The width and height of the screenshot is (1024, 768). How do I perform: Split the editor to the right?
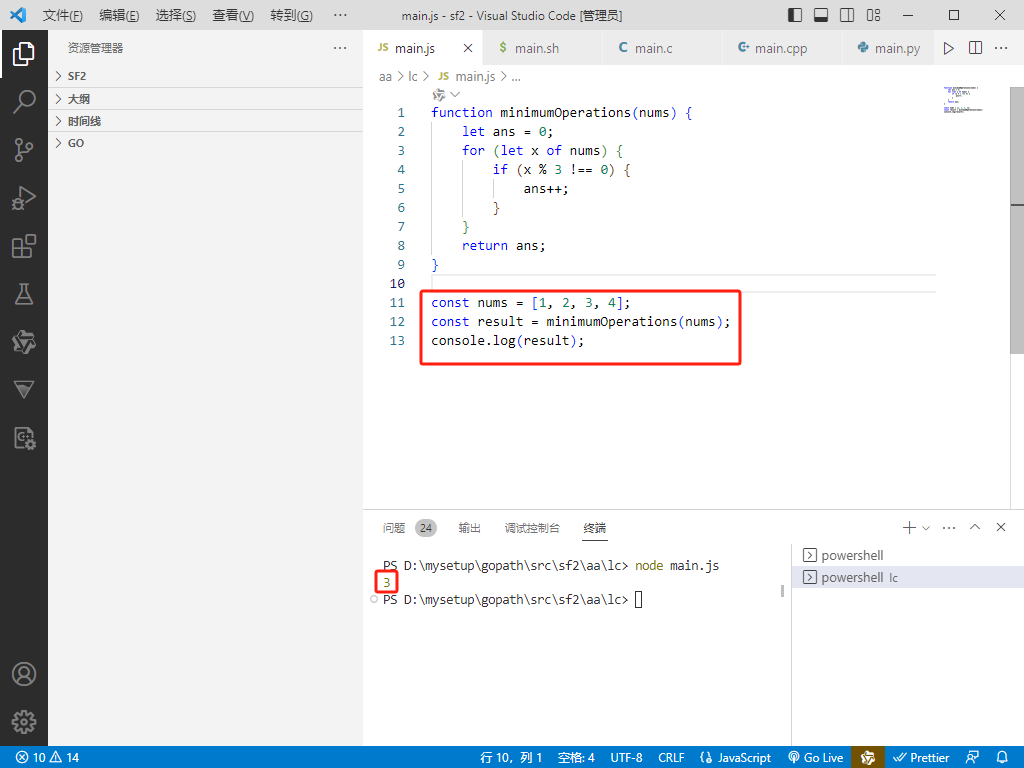975,48
